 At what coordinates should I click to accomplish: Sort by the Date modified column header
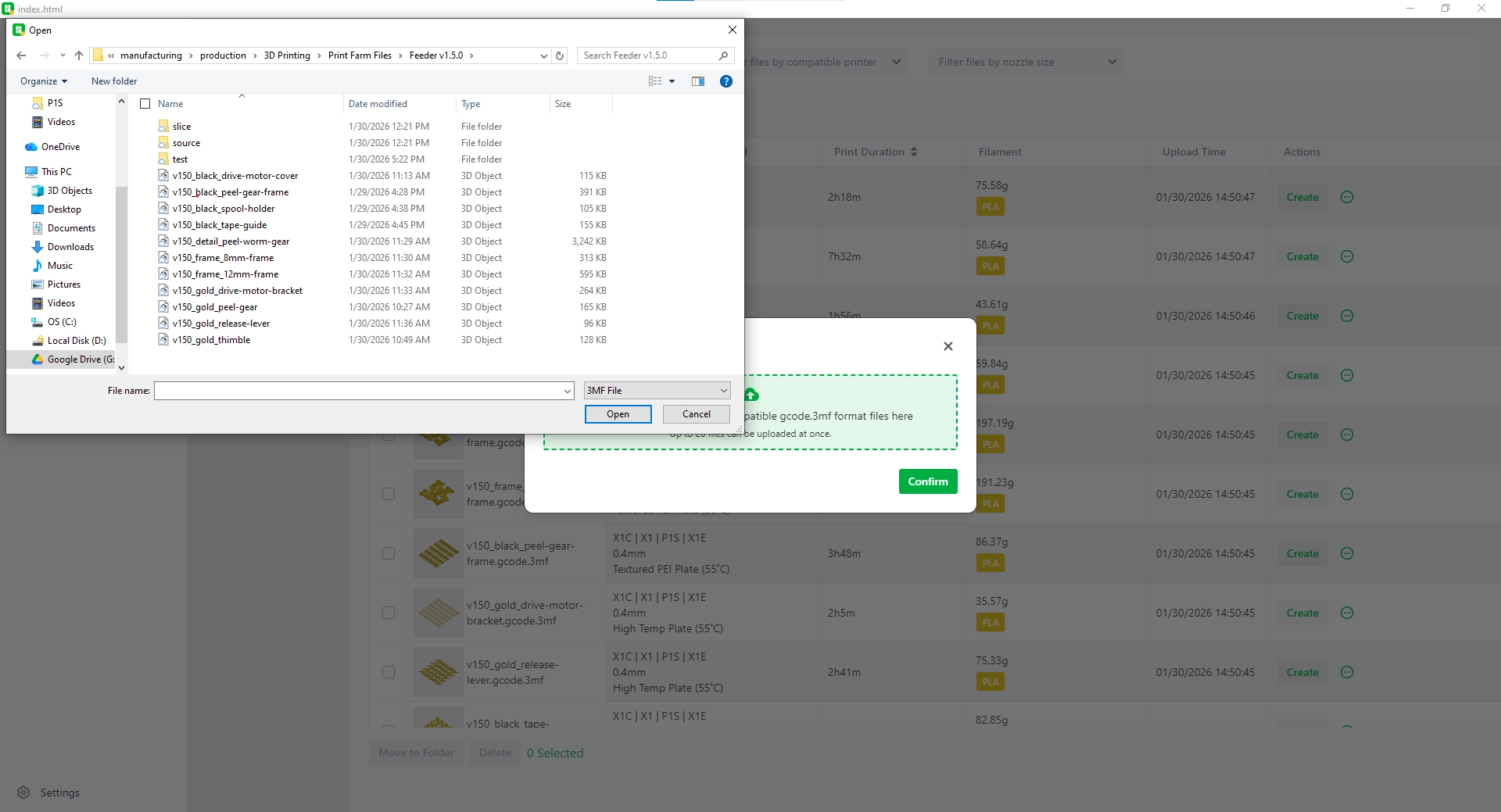coord(378,104)
